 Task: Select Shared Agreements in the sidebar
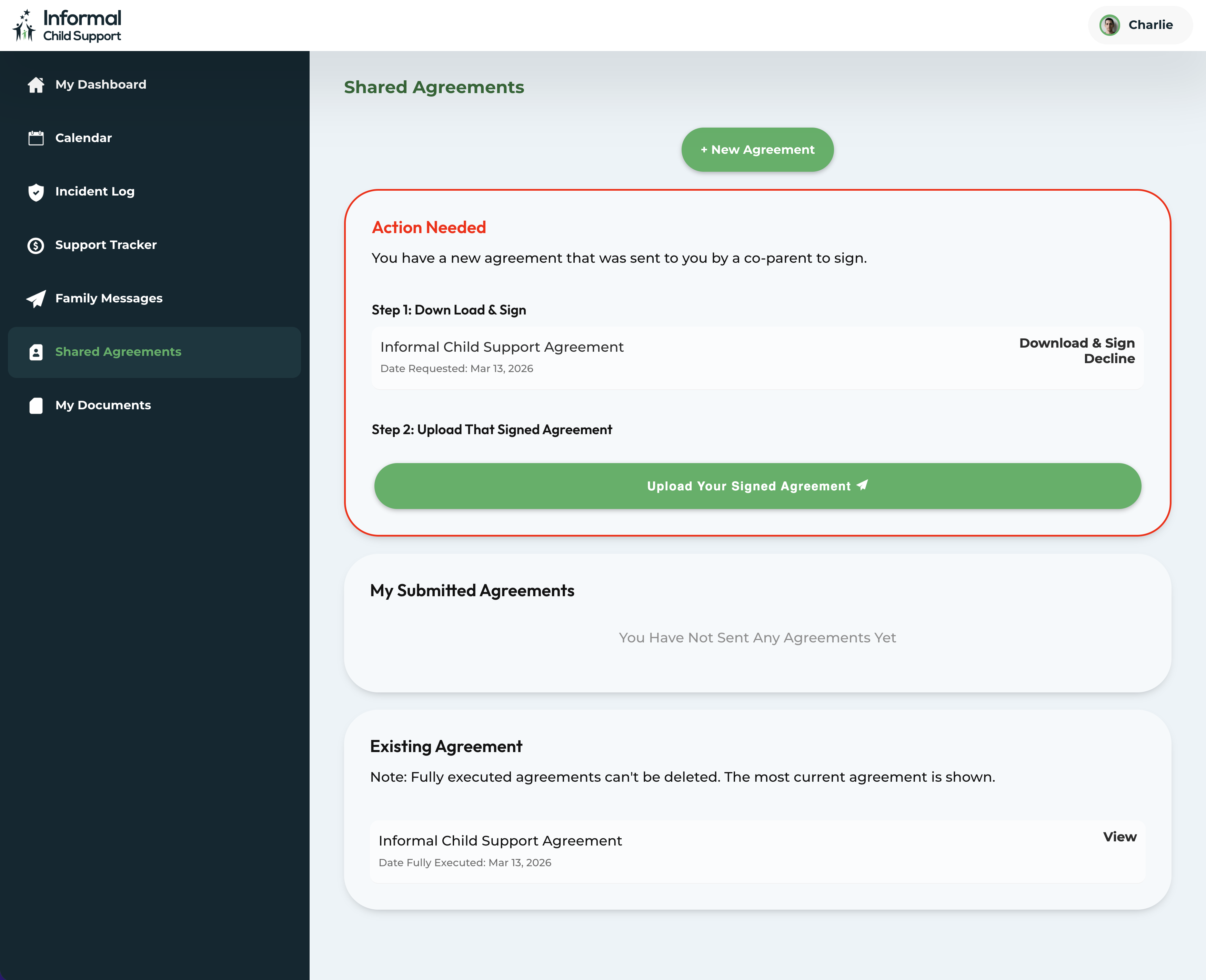155,352
